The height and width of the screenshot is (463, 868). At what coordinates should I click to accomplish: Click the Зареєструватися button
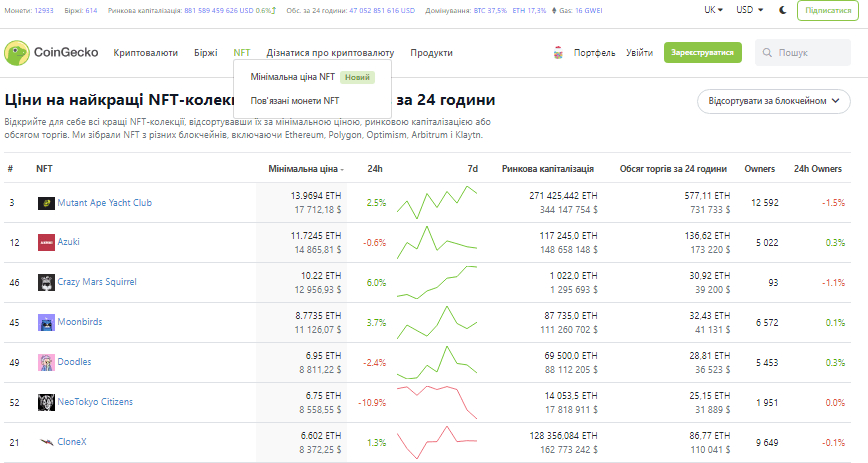pyautogui.click(x=702, y=53)
